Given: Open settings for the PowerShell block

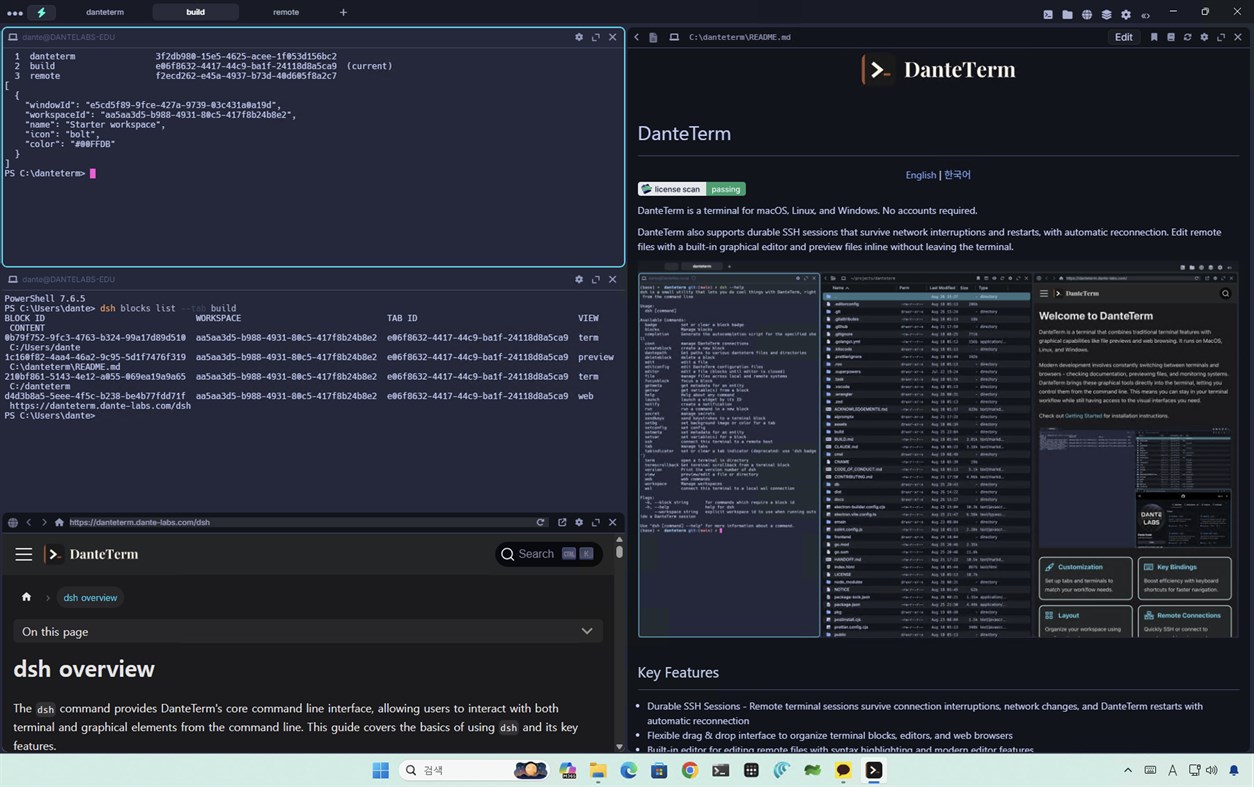Looking at the screenshot, I should [x=579, y=279].
